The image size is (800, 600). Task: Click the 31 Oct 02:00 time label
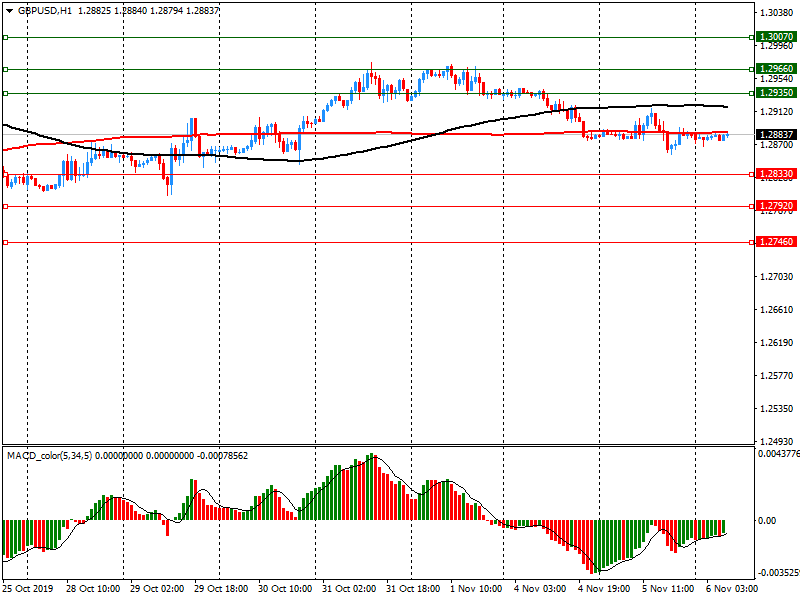(350, 590)
